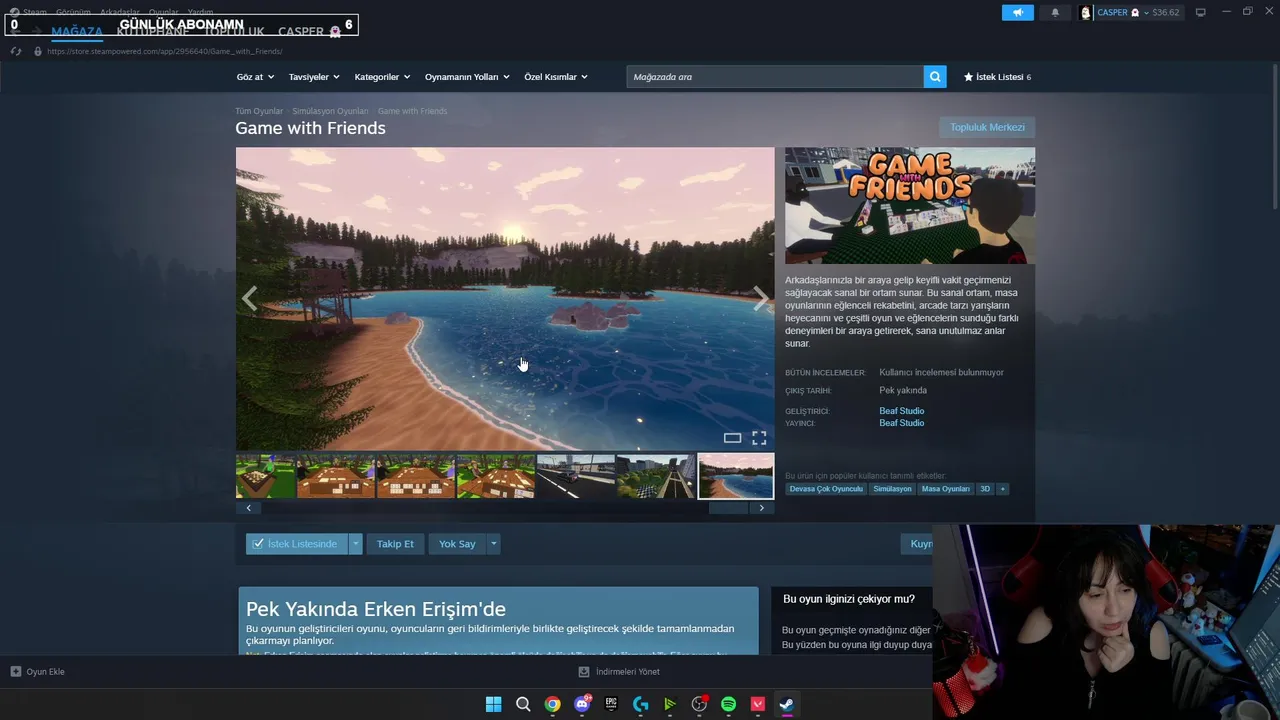1280x720 pixels.
Task: Open the Görünüm menu
Action: [73, 12]
